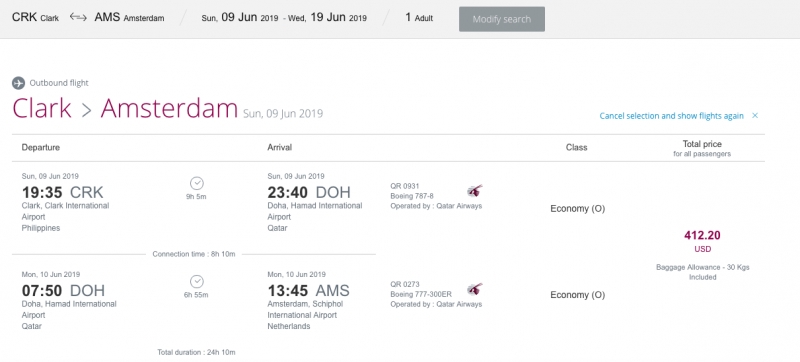Click Qatar Airways logo beside QR 0931
The image size is (800, 362).
[x=474, y=191]
